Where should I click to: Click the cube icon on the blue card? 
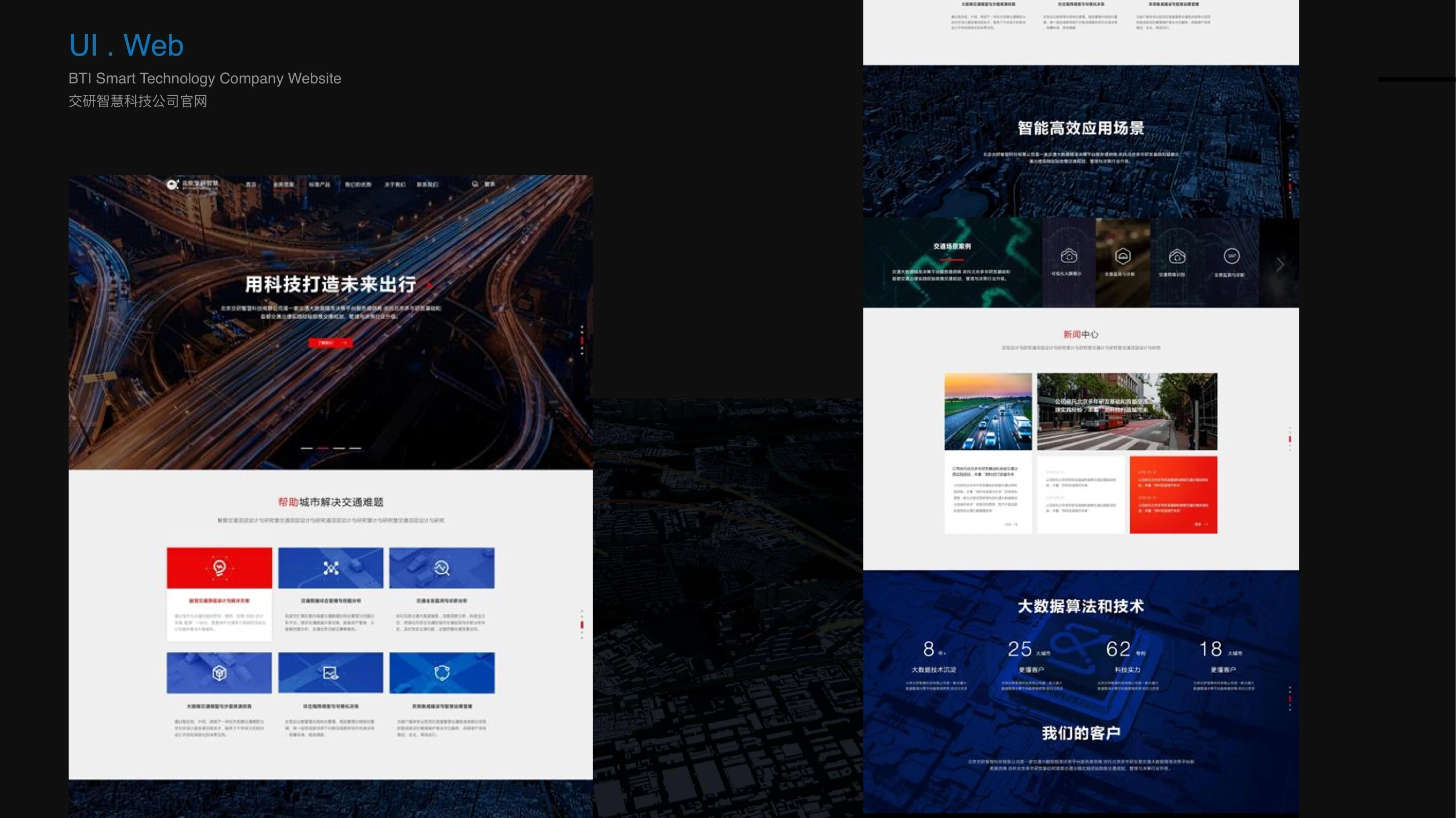[219, 673]
